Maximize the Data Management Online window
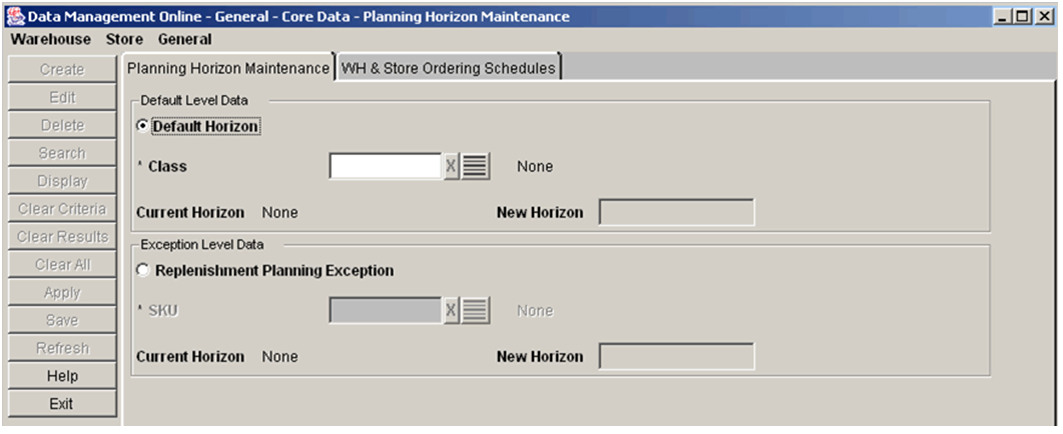The width and height of the screenshot is (1063, 434). pos(1024,17)
